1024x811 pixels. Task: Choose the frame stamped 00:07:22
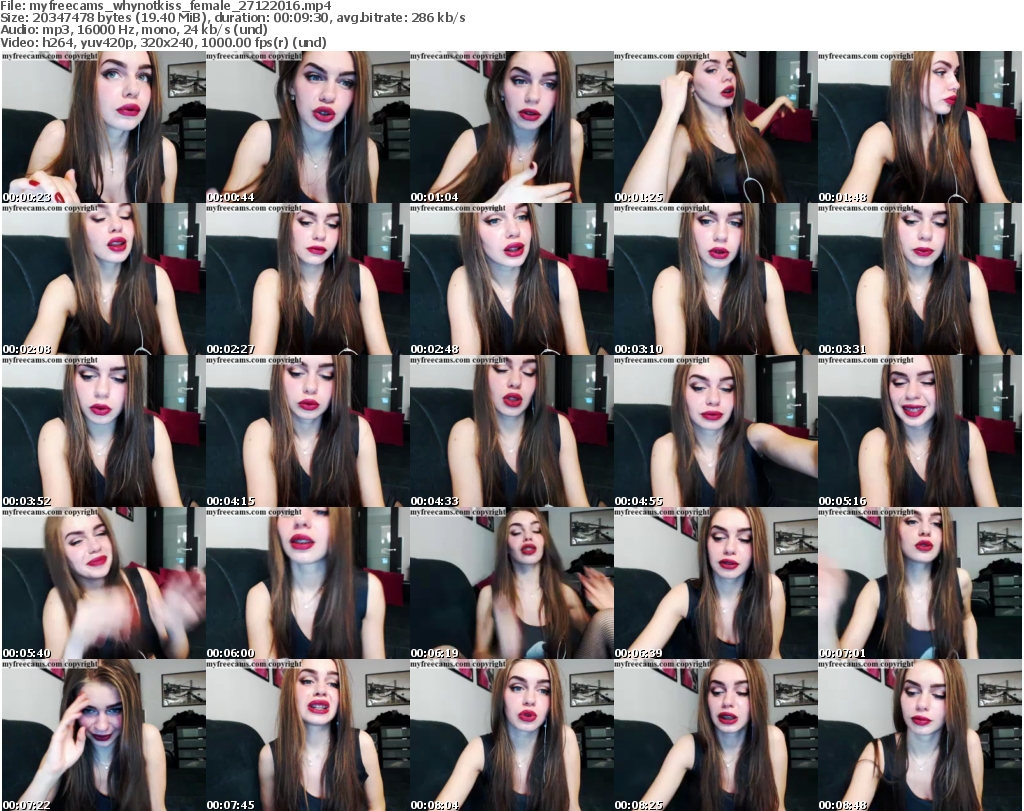(103, 735)
